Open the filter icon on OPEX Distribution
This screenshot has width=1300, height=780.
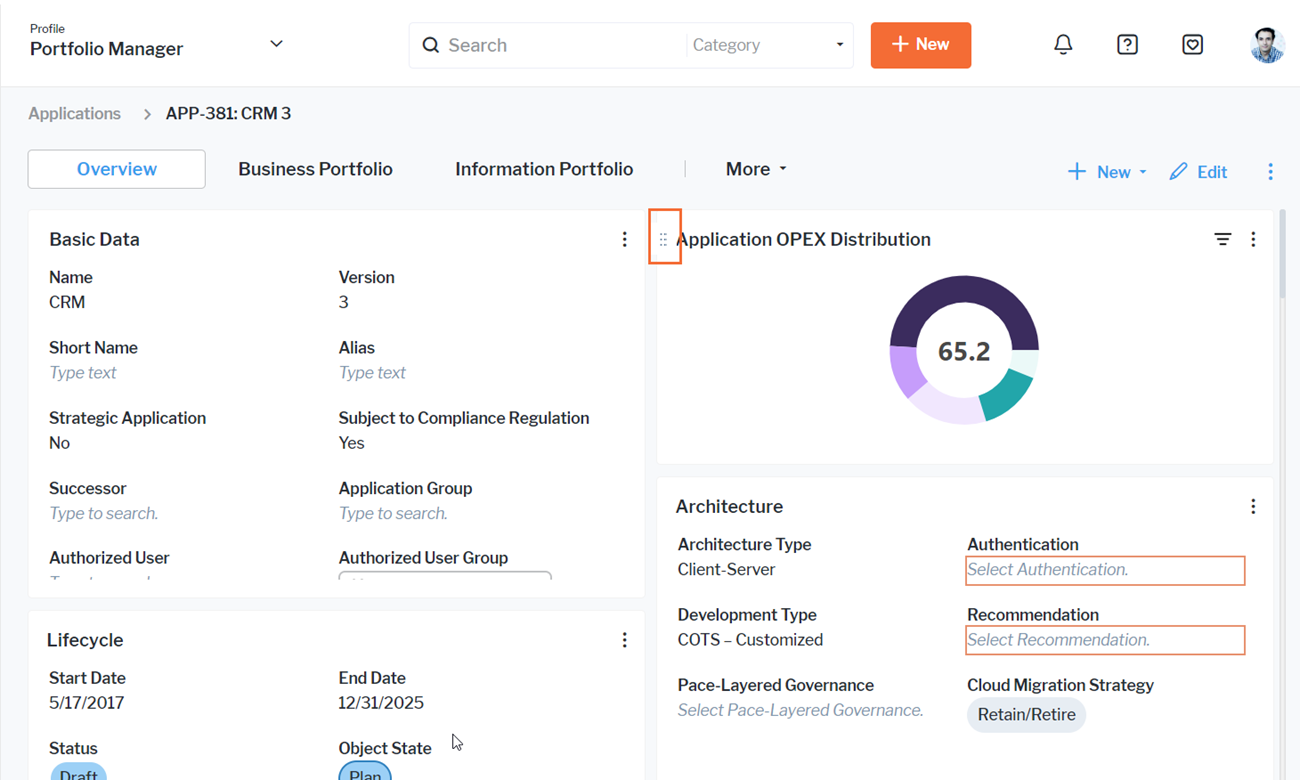1222,239
